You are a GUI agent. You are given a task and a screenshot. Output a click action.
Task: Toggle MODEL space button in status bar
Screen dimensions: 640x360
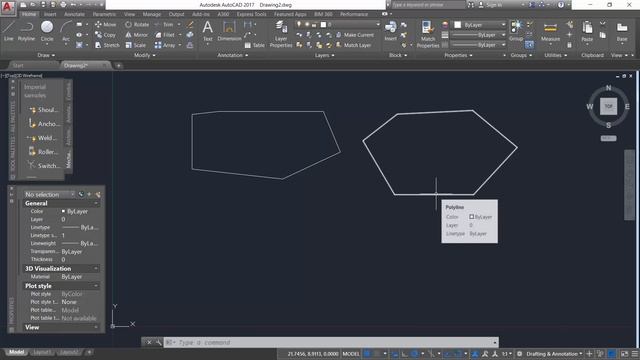click(351, 354)
